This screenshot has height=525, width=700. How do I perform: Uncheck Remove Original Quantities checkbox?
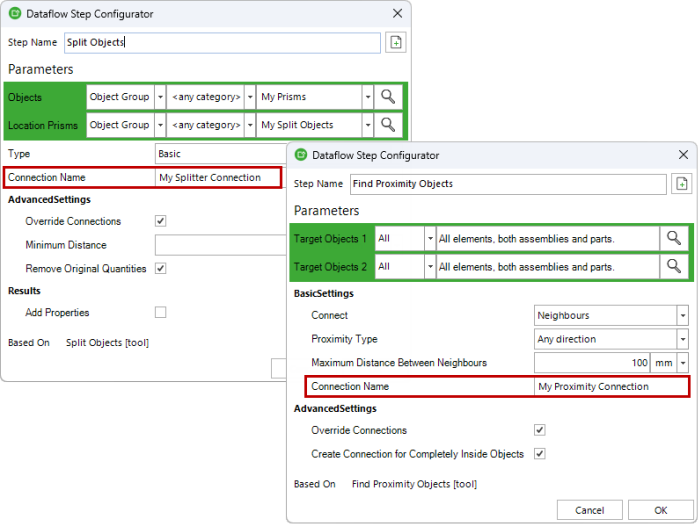click(x=160, y=268)
